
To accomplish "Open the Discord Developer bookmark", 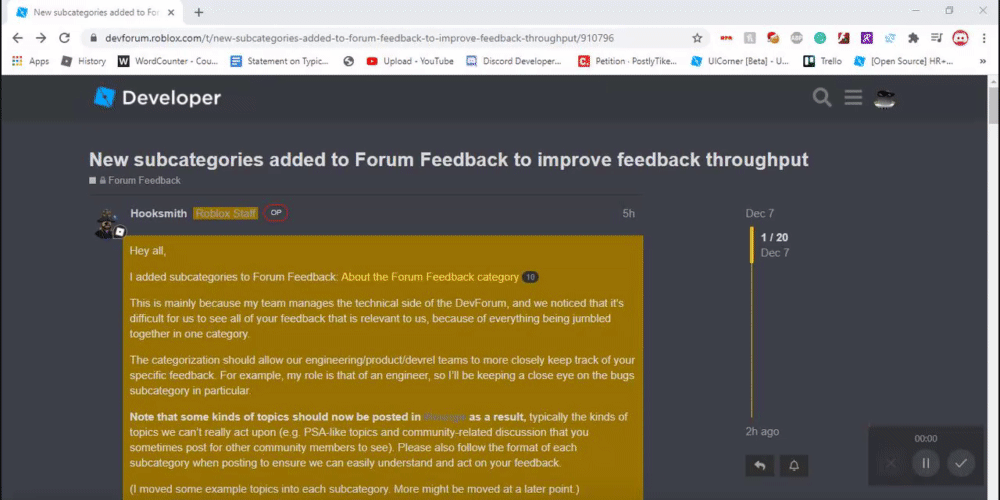I will tap(514, 61).
